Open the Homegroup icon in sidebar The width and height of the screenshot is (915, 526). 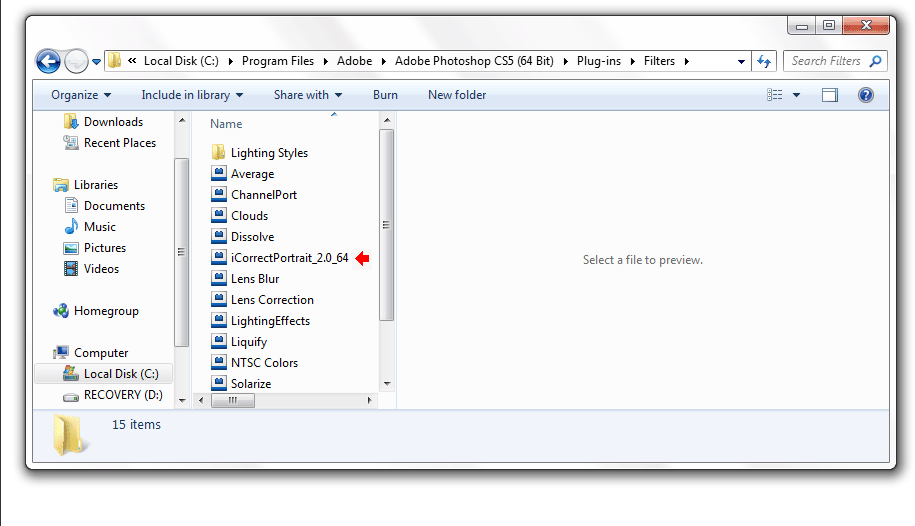[61, 311]
